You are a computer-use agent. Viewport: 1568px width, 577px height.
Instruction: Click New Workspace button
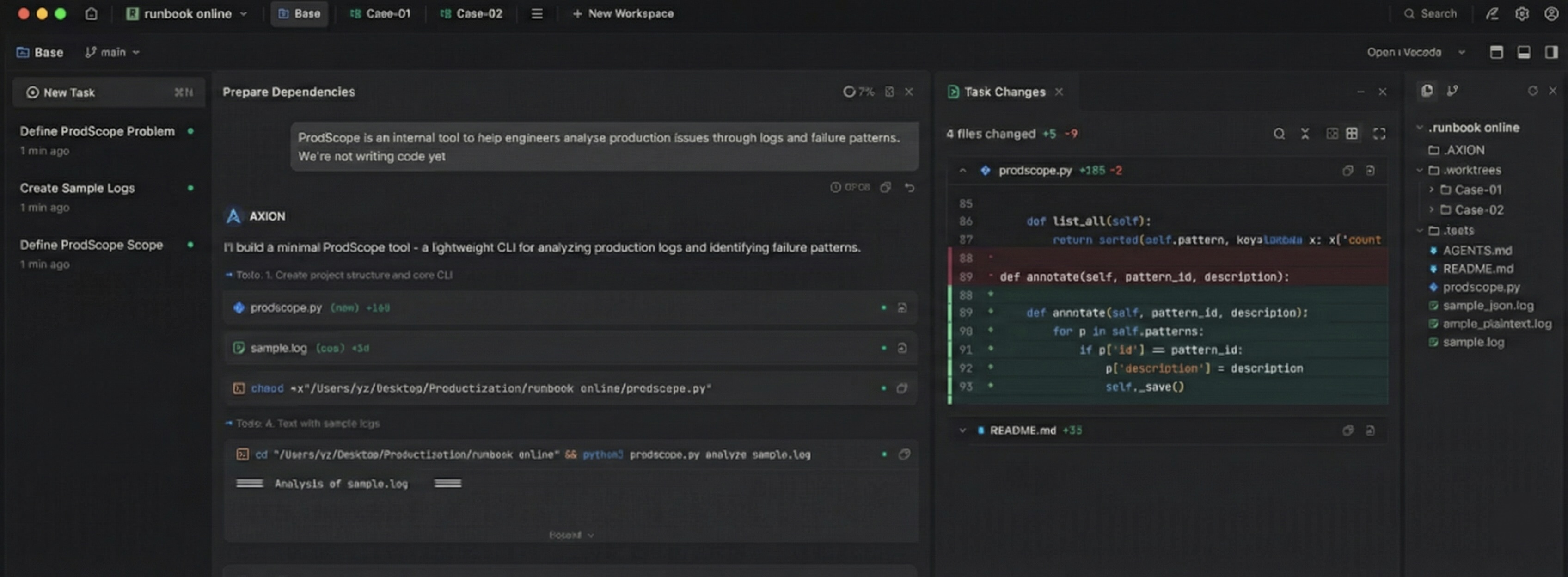pos(623,13)
